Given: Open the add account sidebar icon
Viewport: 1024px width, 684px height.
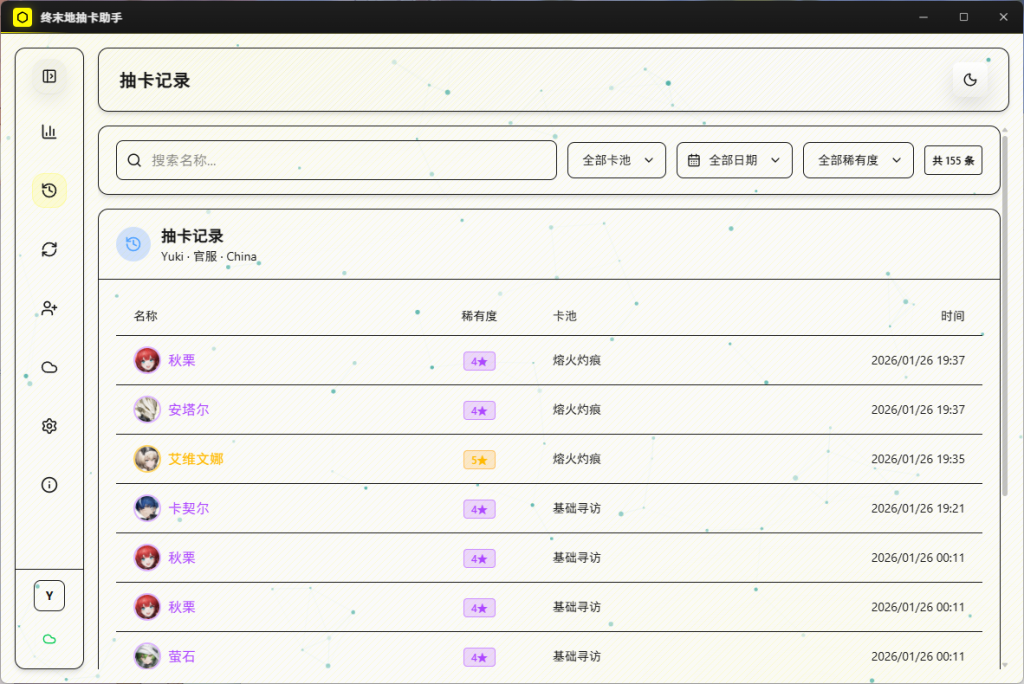Looking at the screenshot, I should point(49,308).
